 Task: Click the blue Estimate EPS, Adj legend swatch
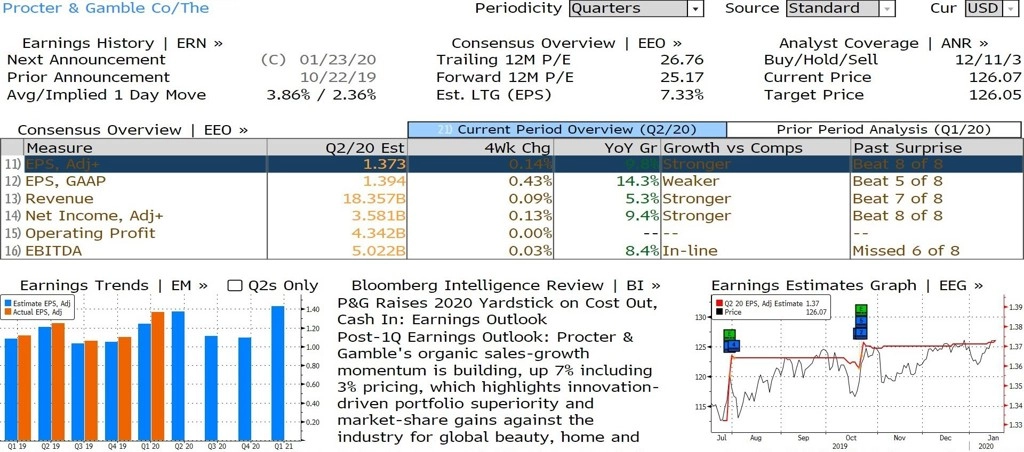point(8,304)
